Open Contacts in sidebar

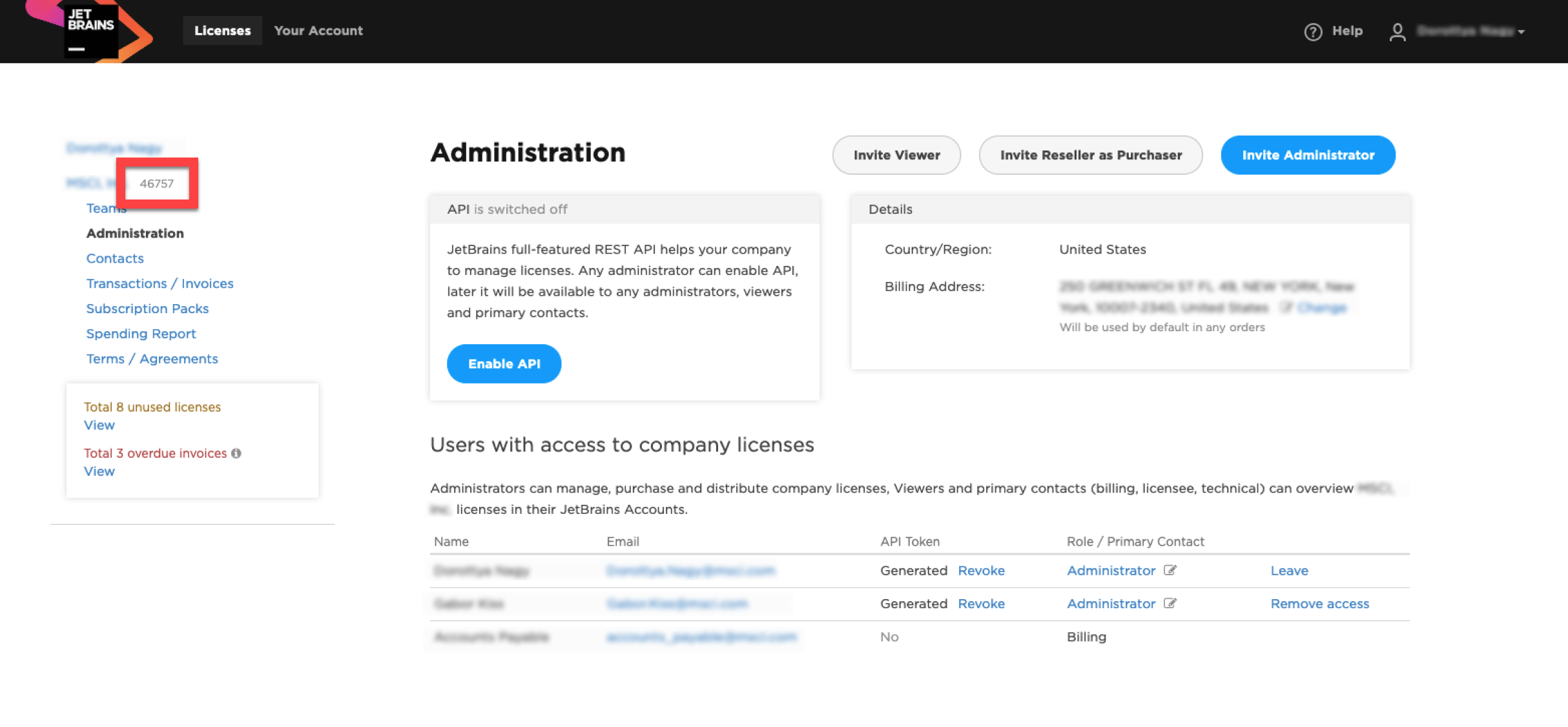[x=115, y=258]
